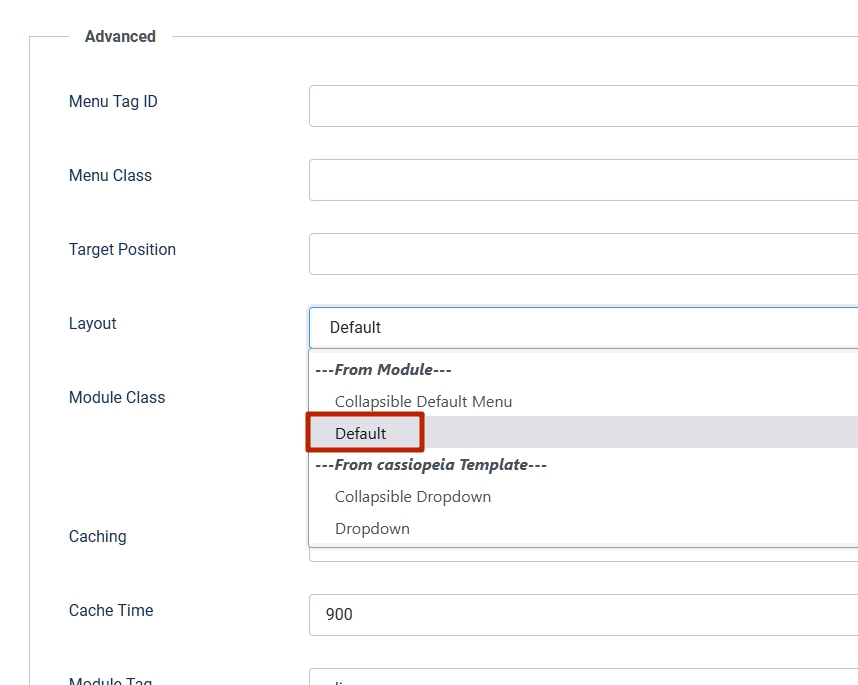Click the Cache Time label
This screenshot has width=858, height=685.
point(111,610)
